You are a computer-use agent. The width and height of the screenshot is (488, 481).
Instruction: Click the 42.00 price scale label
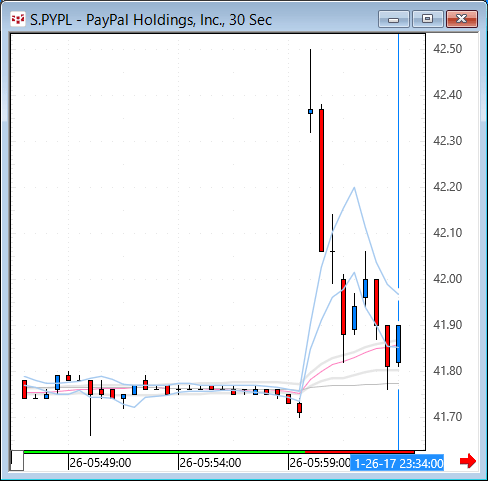coord(447,279)
